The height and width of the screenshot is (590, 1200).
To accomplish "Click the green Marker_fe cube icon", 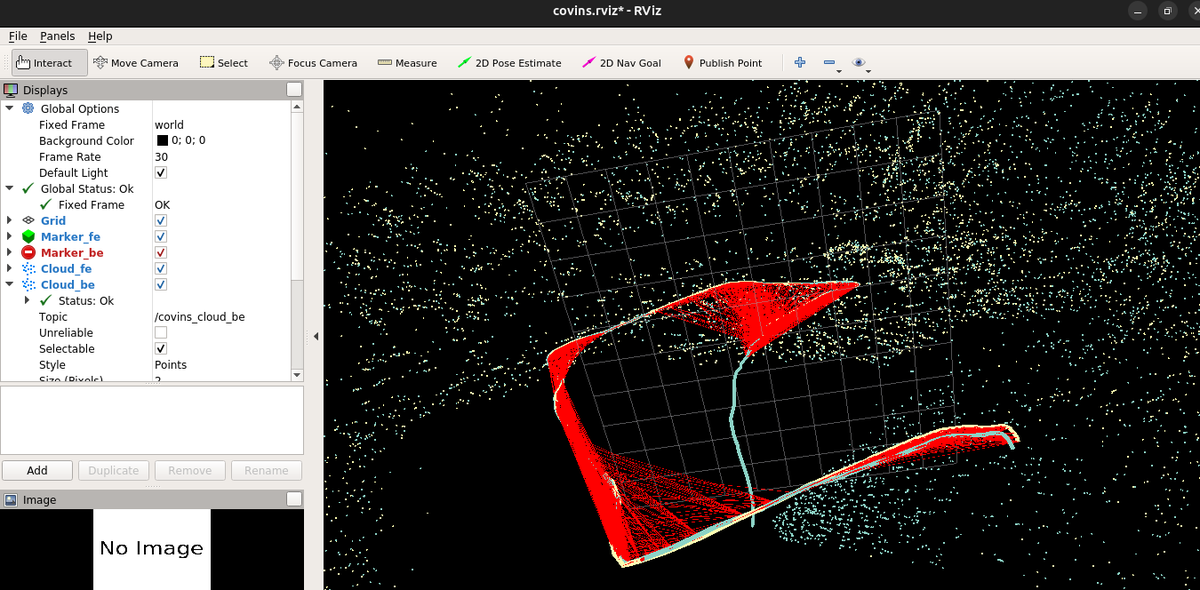I will click(x=28, y=236).
